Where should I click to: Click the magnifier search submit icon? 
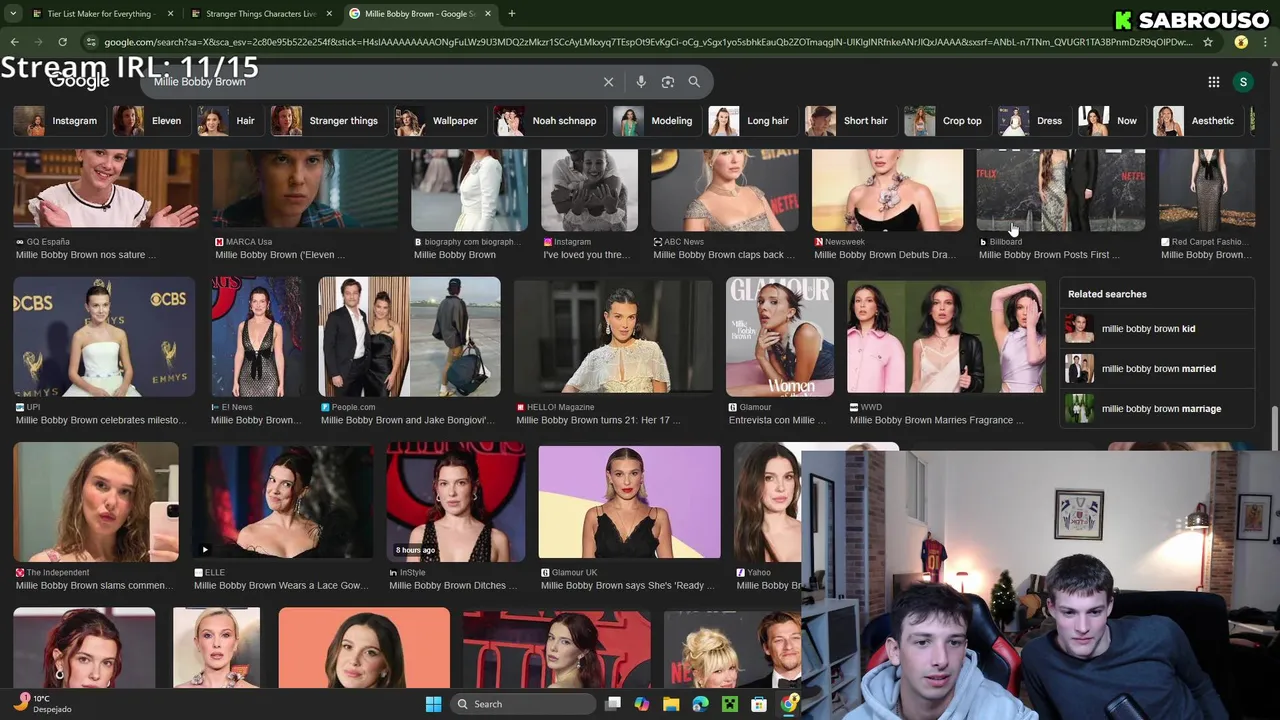pos(694,82)
